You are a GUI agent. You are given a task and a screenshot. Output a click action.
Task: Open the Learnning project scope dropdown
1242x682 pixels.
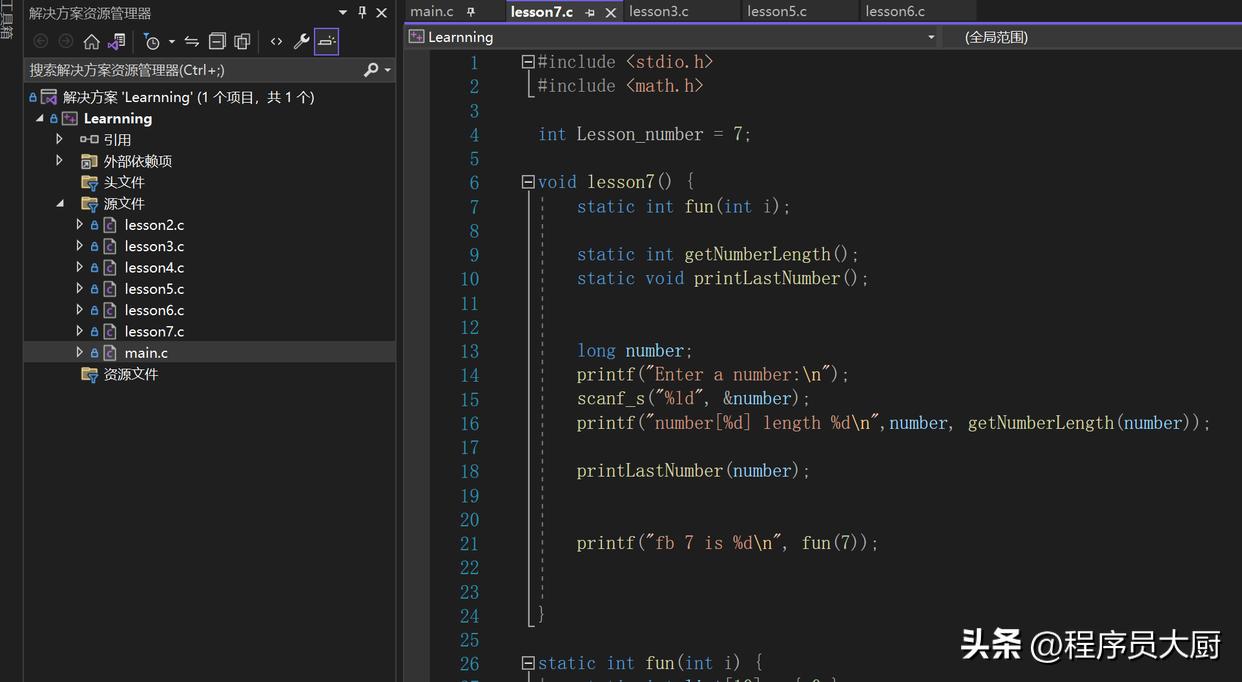[x=931, y=37]
